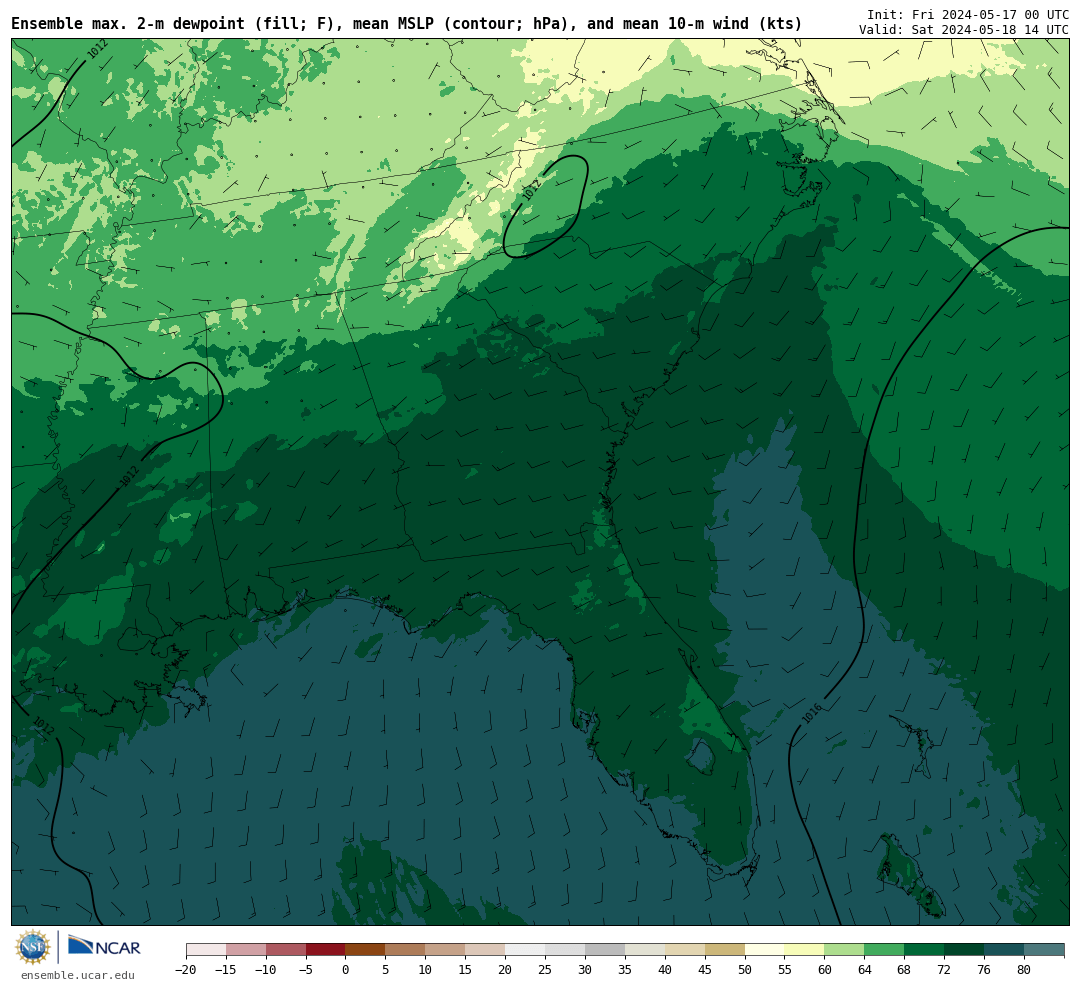The image size is (1080, 988).
Task: Click the light yellow swatch between 55 and 60
Action: pos(804,950)
